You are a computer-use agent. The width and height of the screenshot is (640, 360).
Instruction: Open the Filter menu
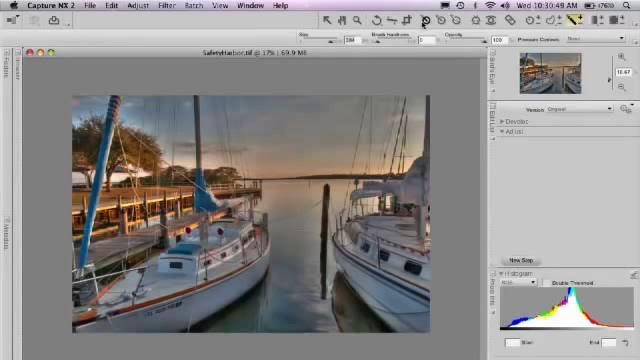[x=167, y=5]
